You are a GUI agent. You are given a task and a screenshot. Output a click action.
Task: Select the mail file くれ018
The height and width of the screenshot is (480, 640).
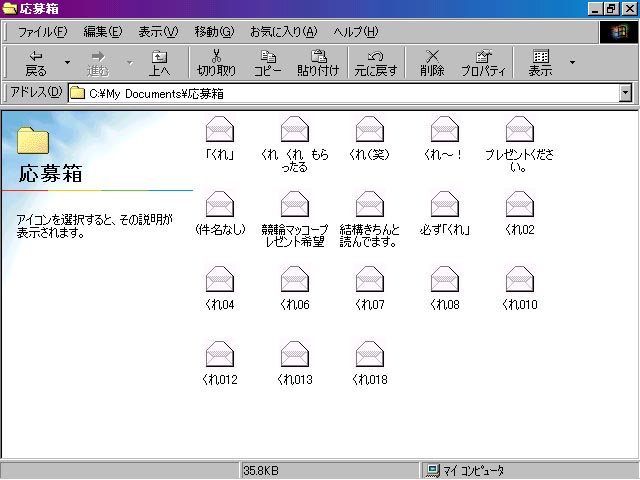369,355
